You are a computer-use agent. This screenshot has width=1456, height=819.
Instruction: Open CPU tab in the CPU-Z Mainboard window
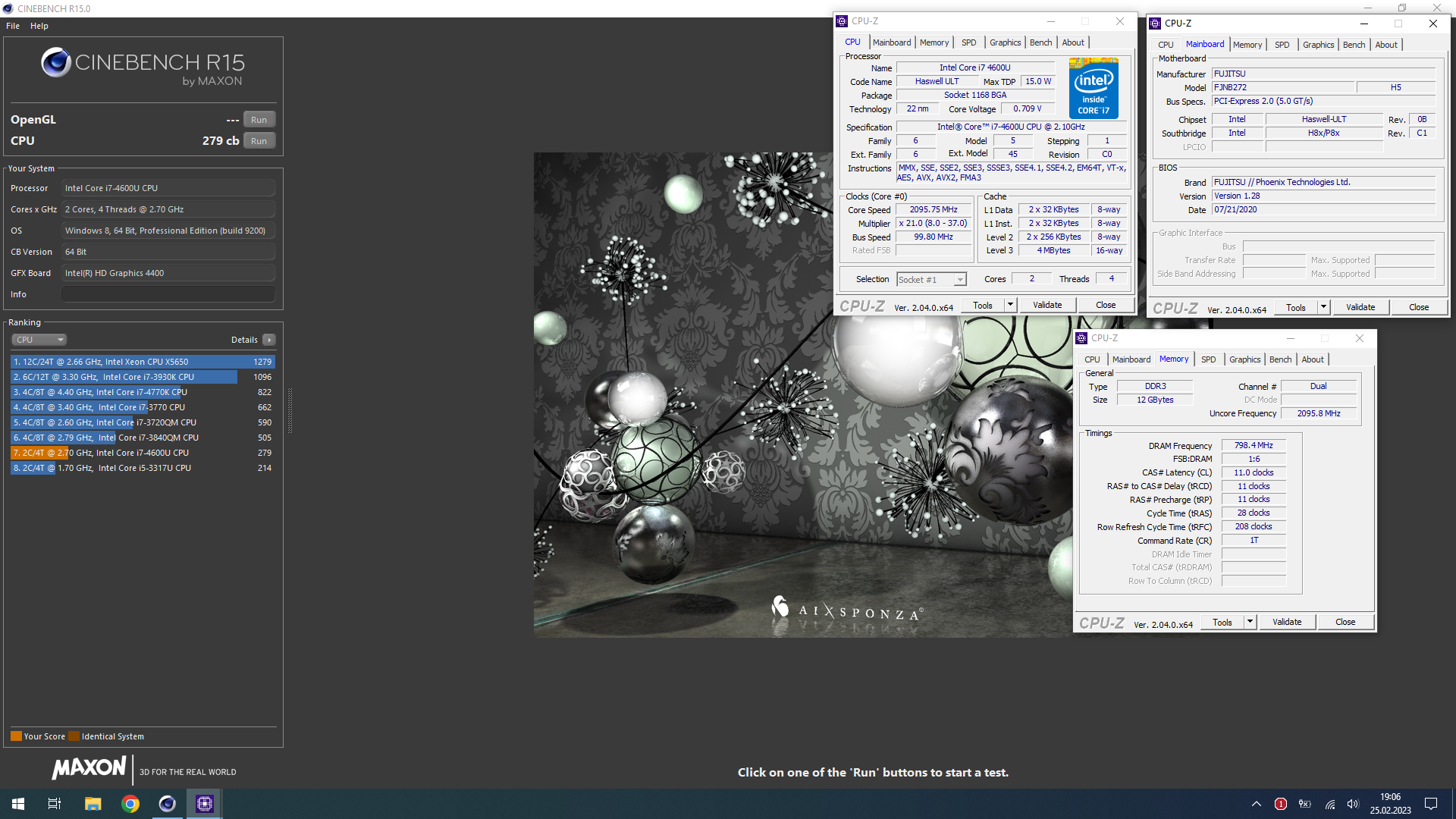(1166, 45)
